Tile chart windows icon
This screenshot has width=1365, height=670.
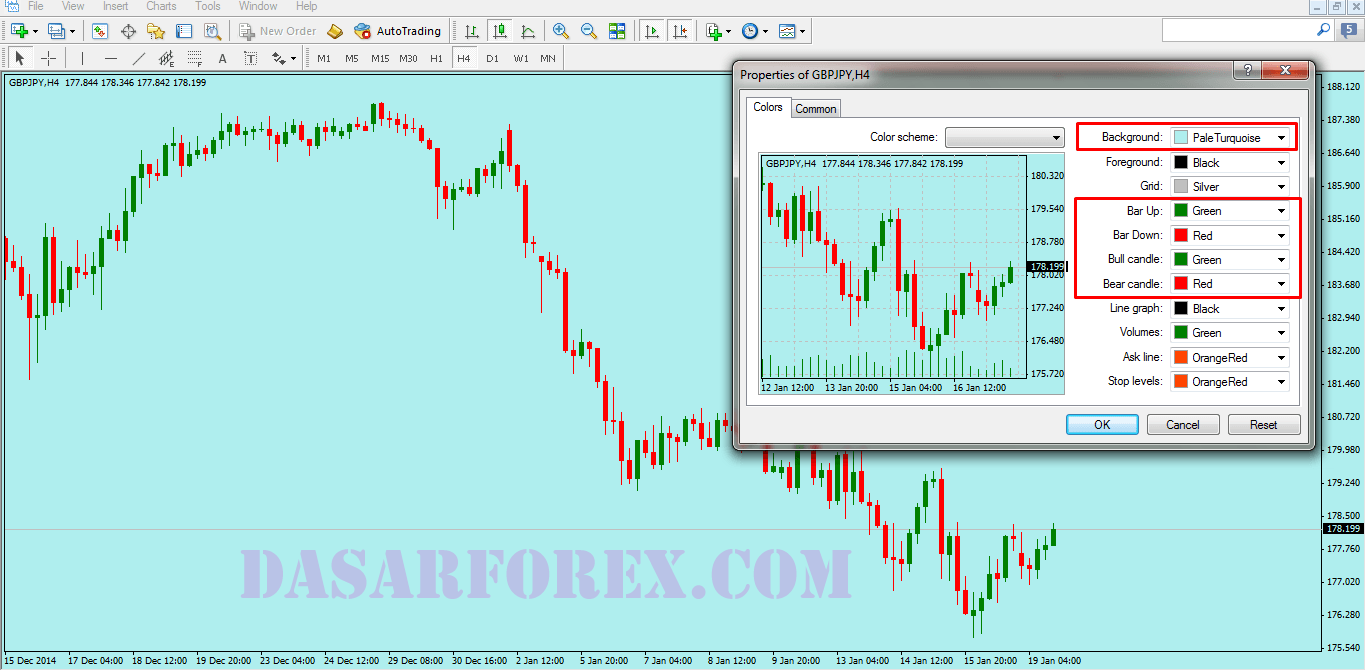617,31
